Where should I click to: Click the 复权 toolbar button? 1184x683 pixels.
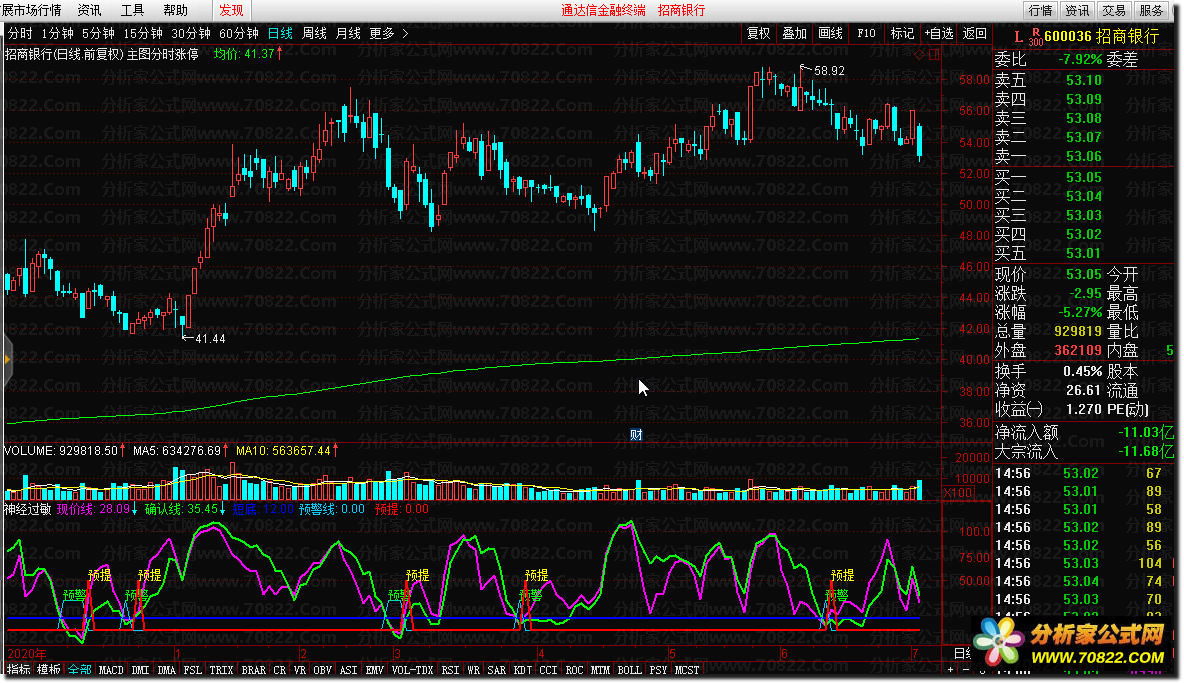[x=759, y=33]
